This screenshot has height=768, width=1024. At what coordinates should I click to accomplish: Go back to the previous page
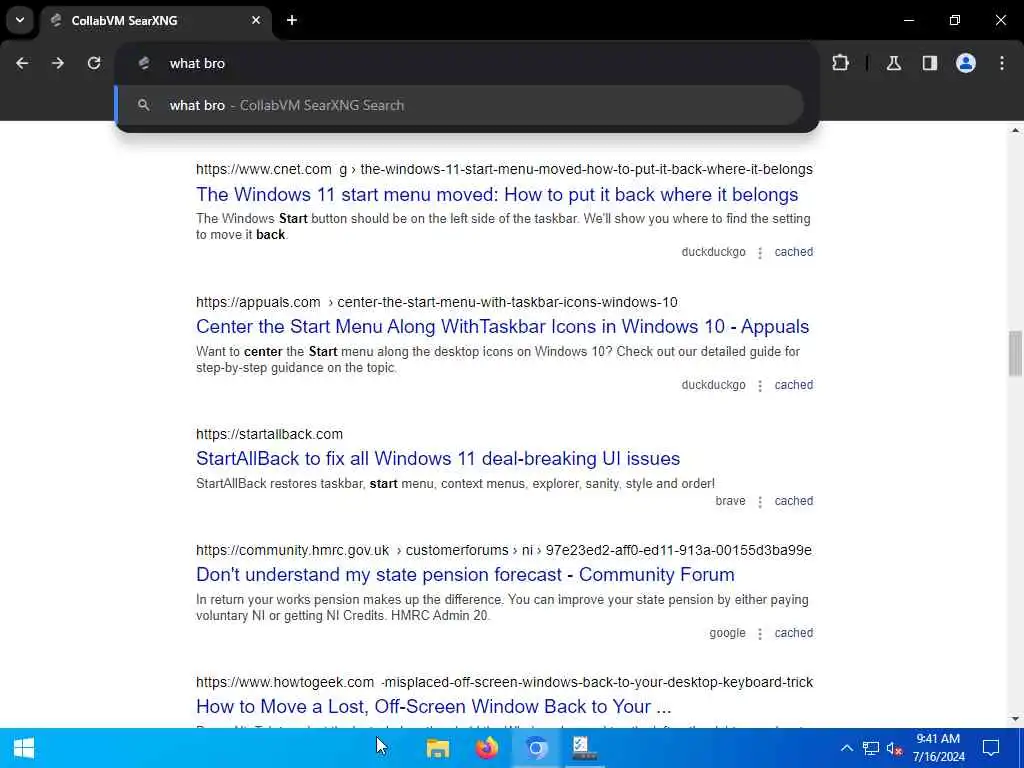[22, 63]
